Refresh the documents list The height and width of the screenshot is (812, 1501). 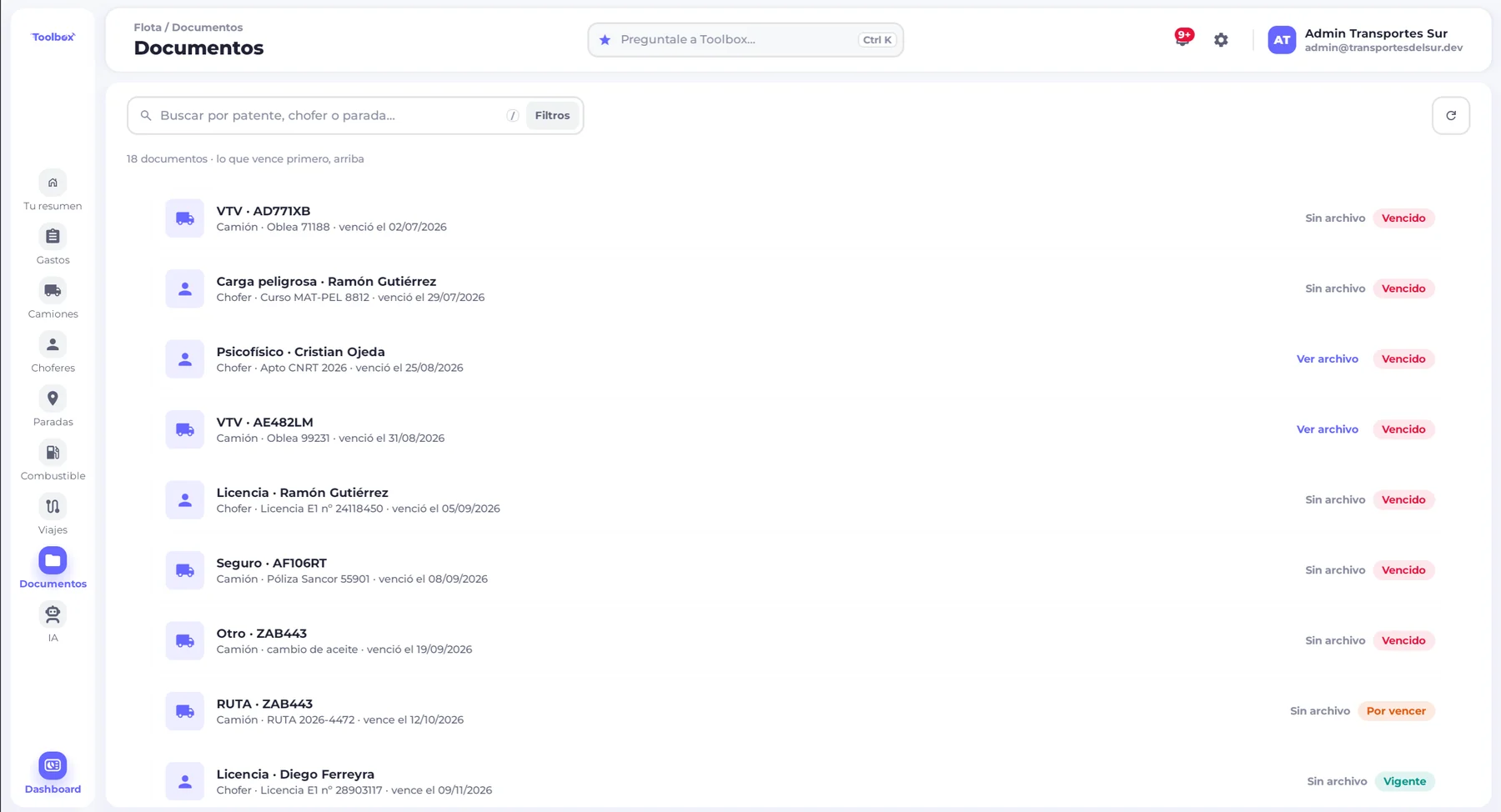[x=1451, y=116]
